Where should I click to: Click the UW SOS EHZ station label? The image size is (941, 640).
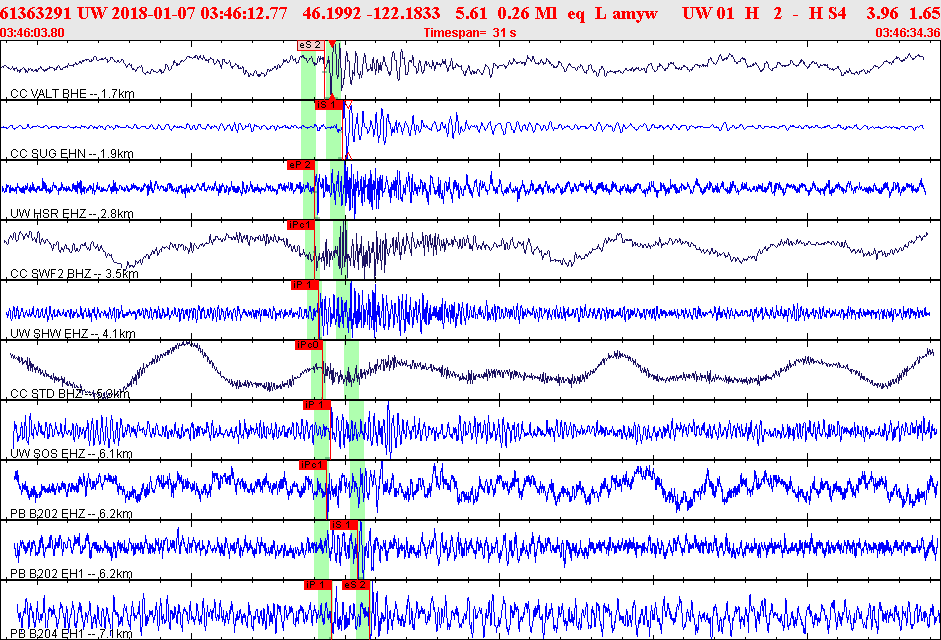[71, 454]
